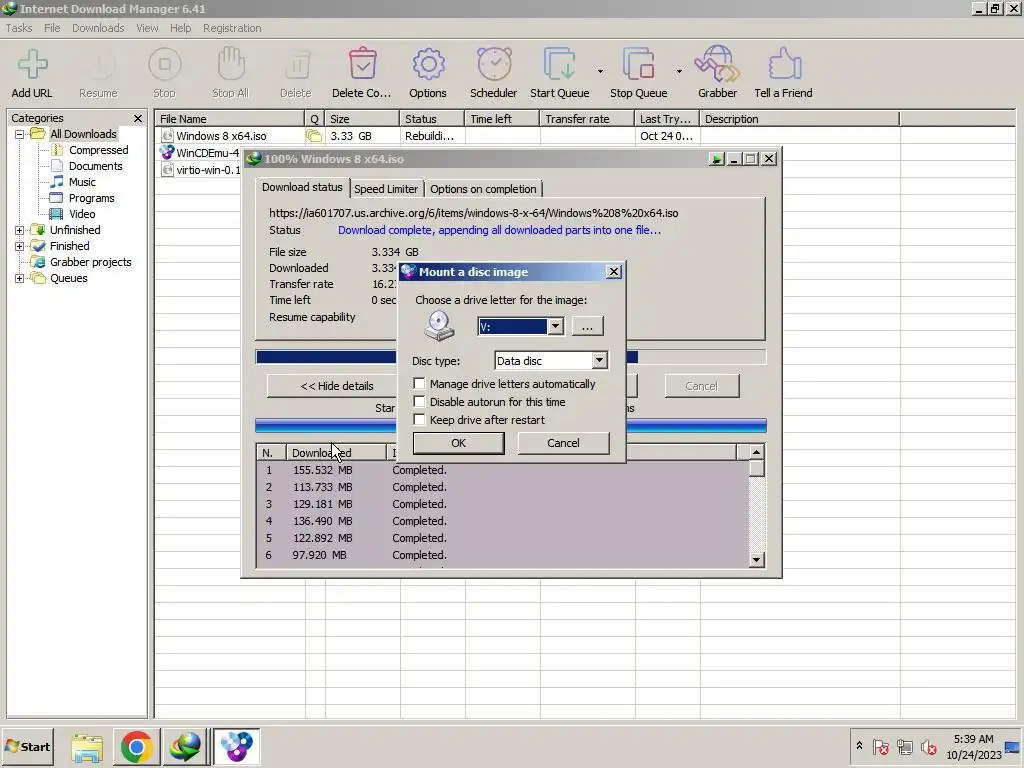The width and height of the screenshot is (1024, 768).
Task: Open the Tasks menu
Action: pyautogui.click(x=19, y=28)
